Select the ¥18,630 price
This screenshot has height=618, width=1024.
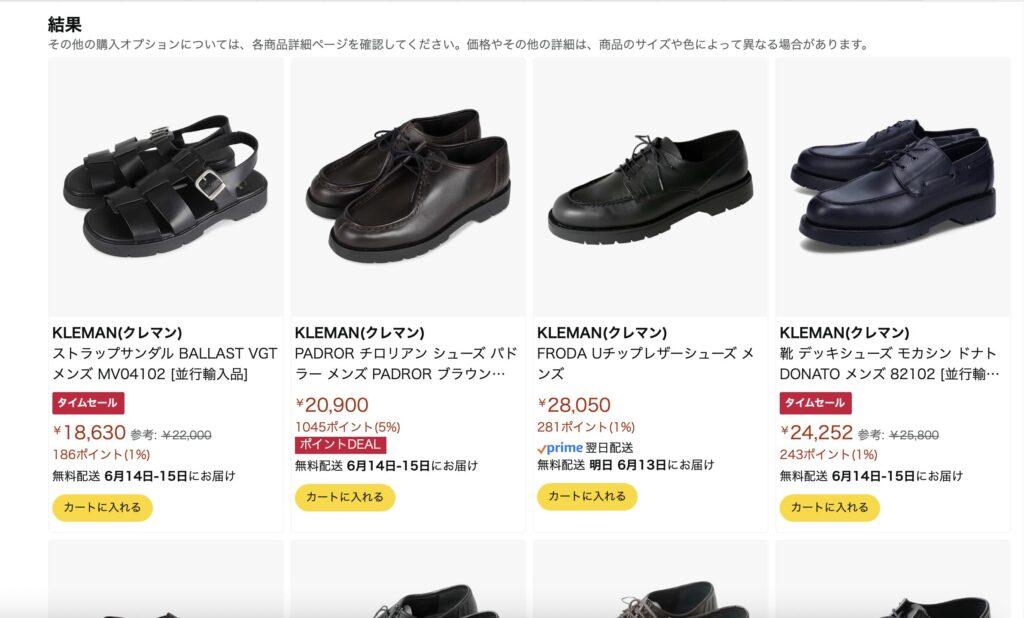(89, 432)
